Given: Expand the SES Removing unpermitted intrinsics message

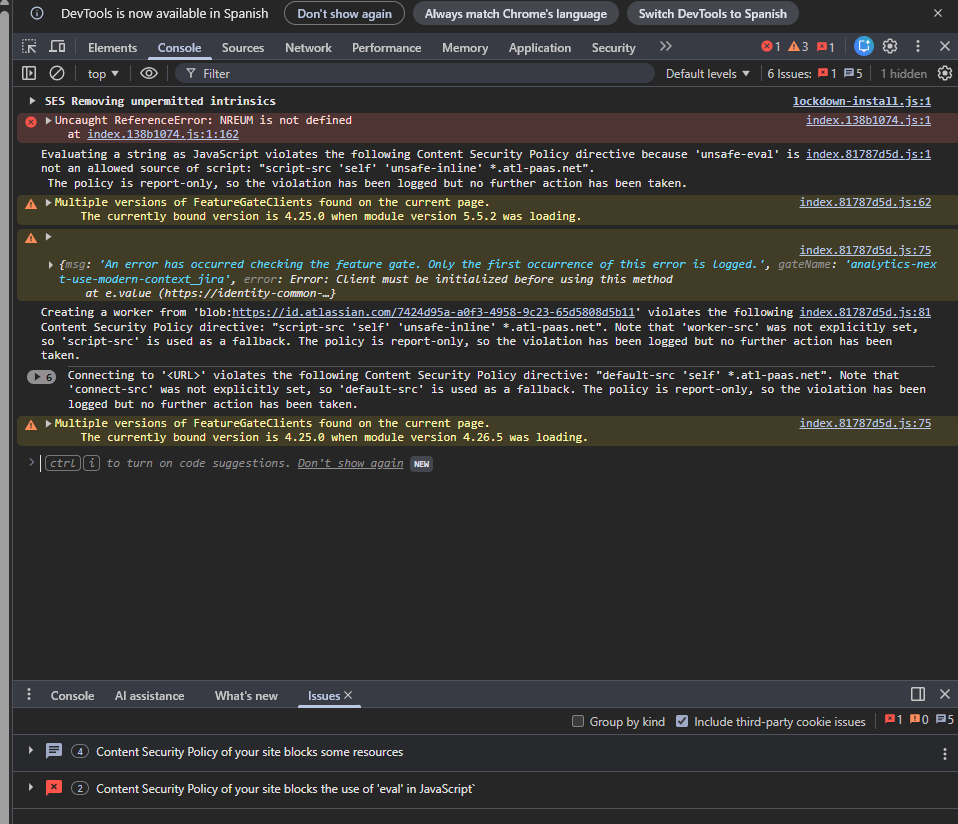Looking at the screenshot, I should coord(32,101).
